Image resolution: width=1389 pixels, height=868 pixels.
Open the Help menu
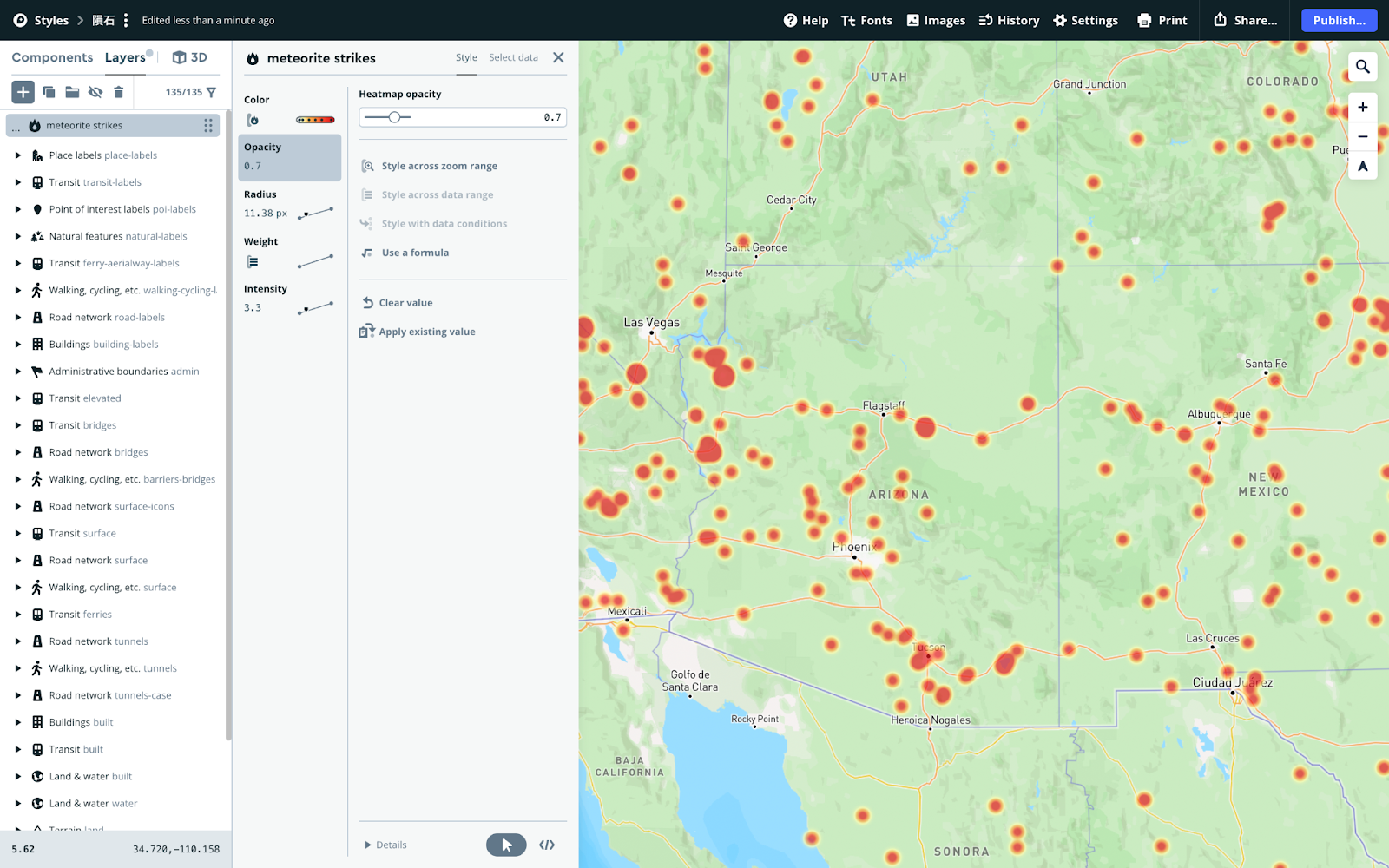pos(806,20)
